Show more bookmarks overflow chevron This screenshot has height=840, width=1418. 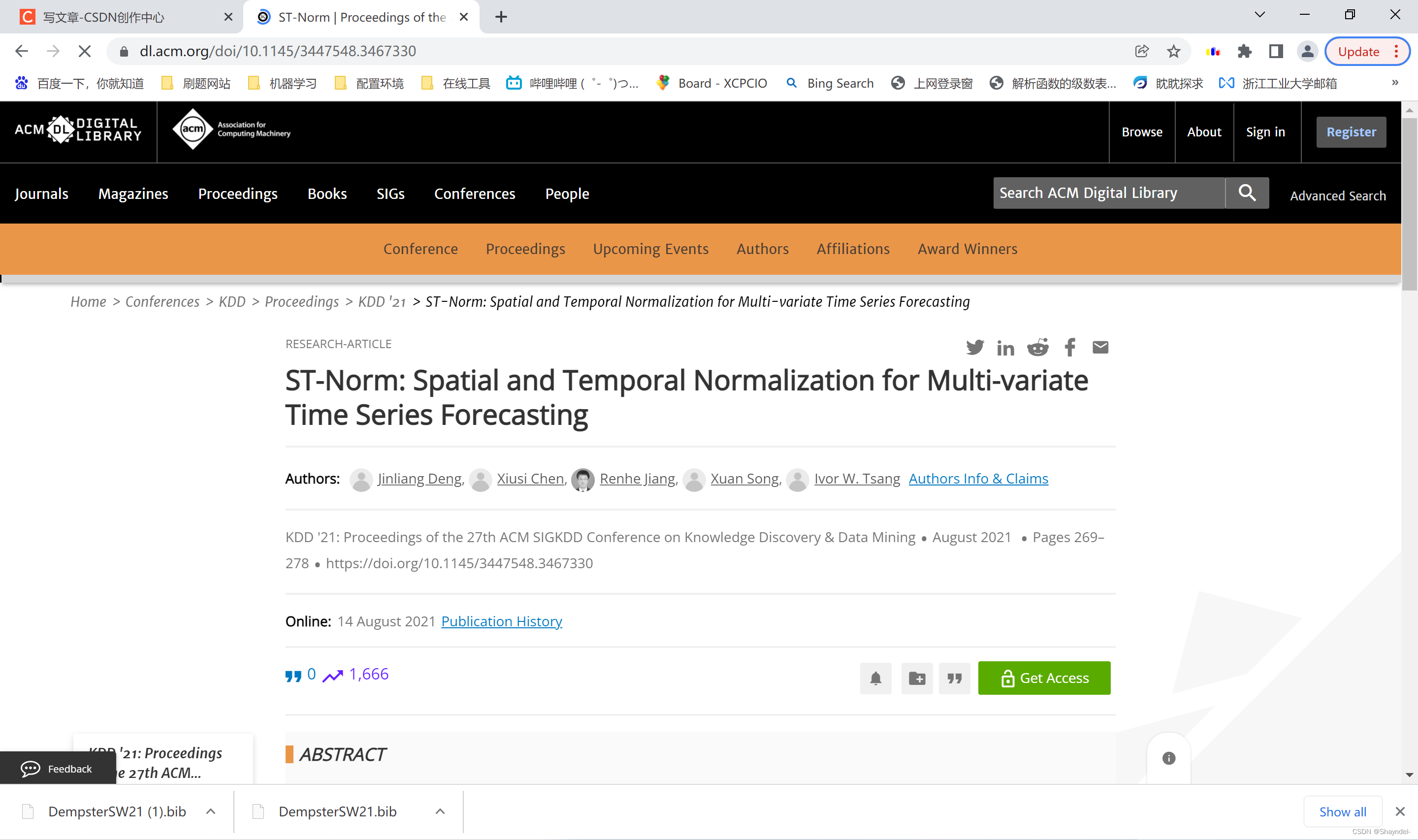click(1395, 83)
